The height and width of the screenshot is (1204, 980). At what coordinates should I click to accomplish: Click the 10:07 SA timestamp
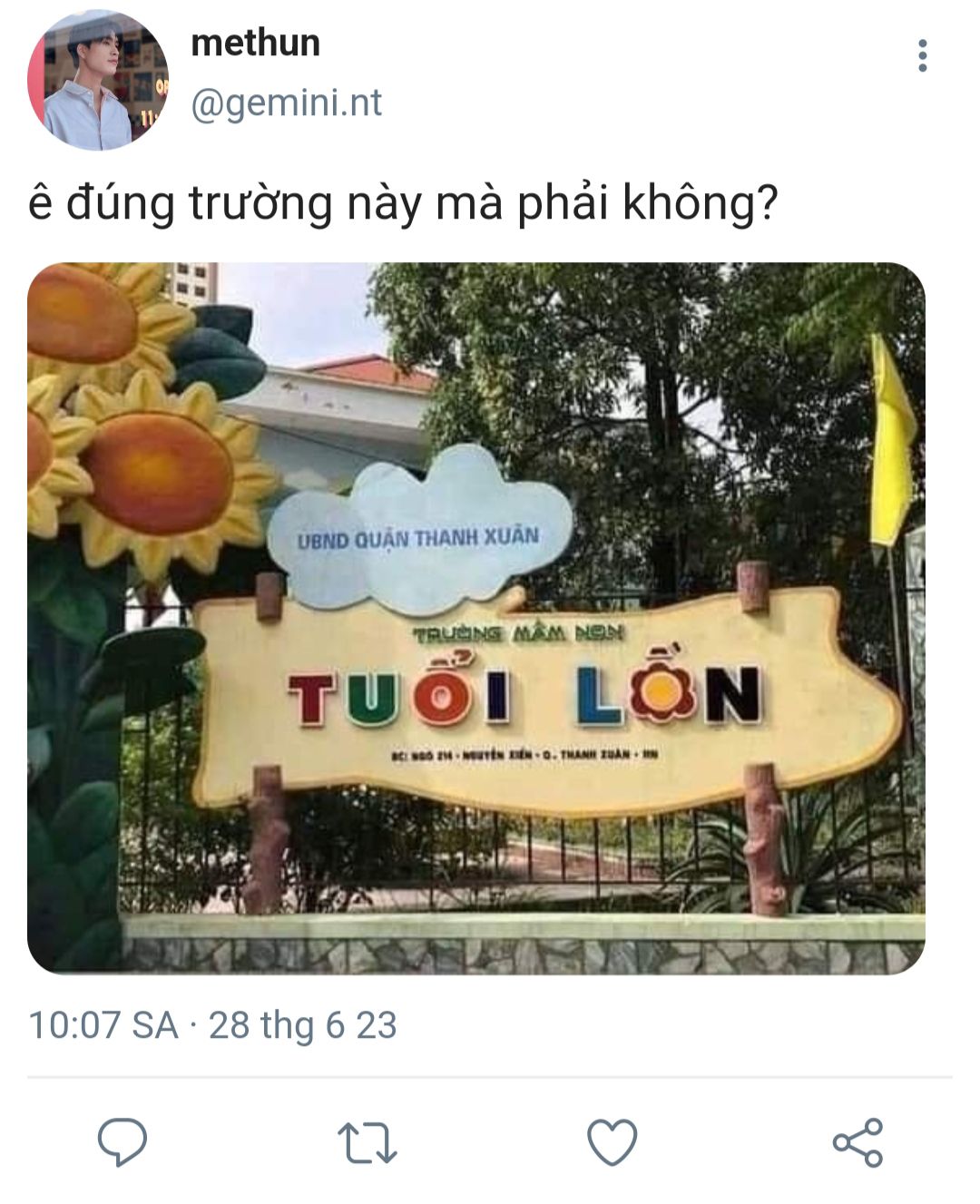pyautogui.click(x=103, y=1025)
